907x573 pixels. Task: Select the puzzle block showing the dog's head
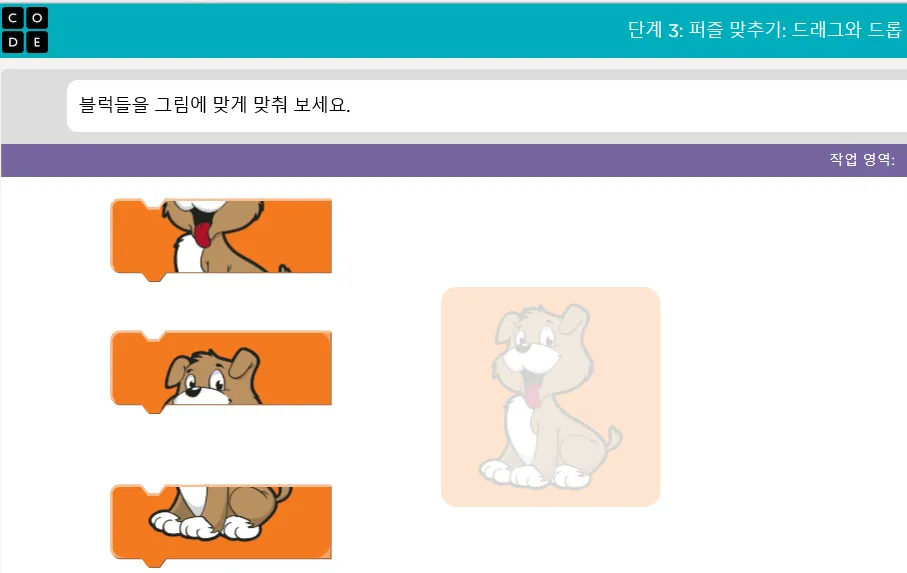point(221,371)
